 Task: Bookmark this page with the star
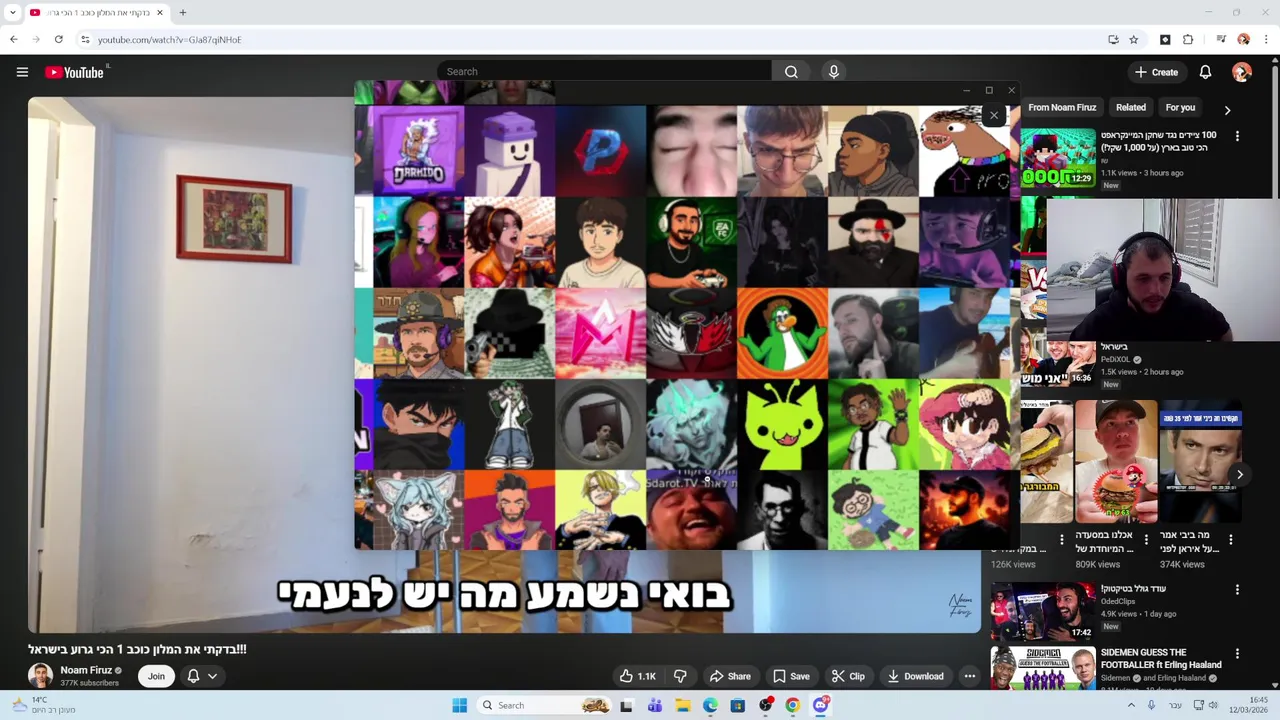click(1134, 40)
